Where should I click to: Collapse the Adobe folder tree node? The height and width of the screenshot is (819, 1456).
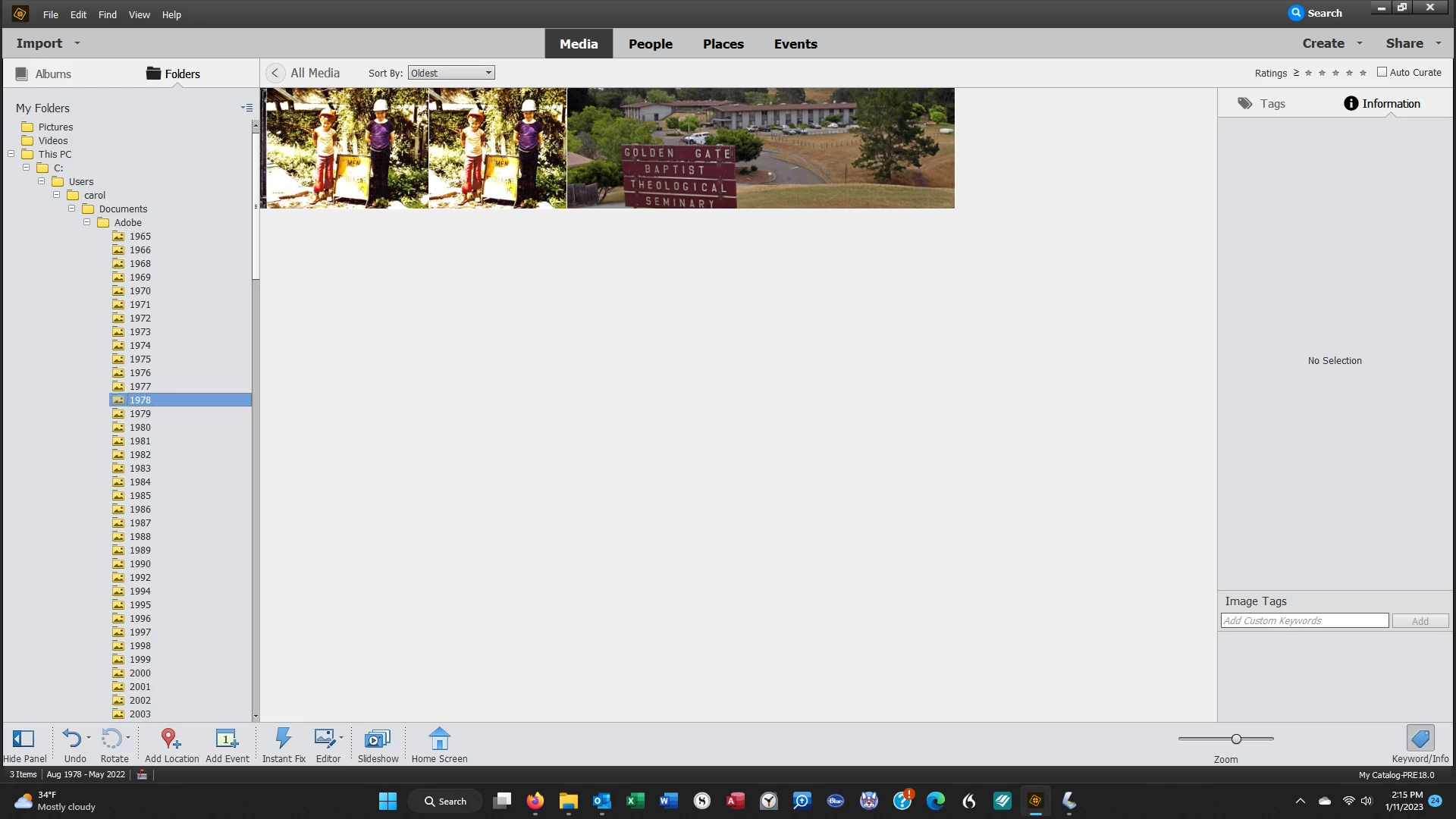(86, 222)
